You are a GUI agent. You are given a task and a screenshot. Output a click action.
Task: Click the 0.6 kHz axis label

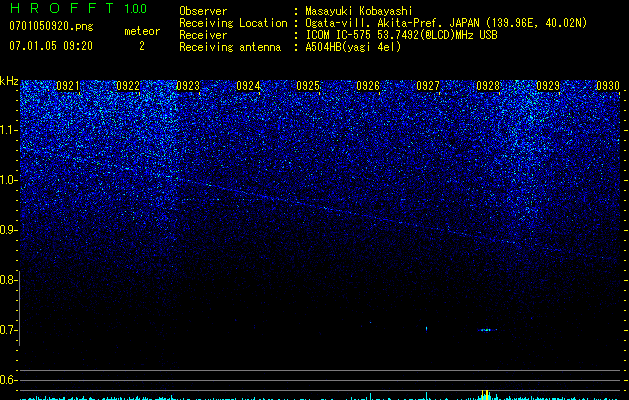8,380
